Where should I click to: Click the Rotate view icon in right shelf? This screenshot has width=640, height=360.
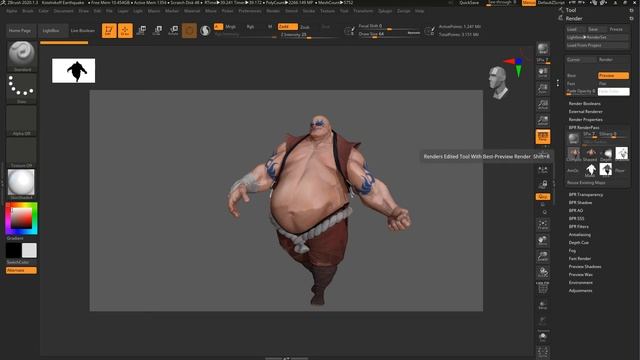pos(543,272)
